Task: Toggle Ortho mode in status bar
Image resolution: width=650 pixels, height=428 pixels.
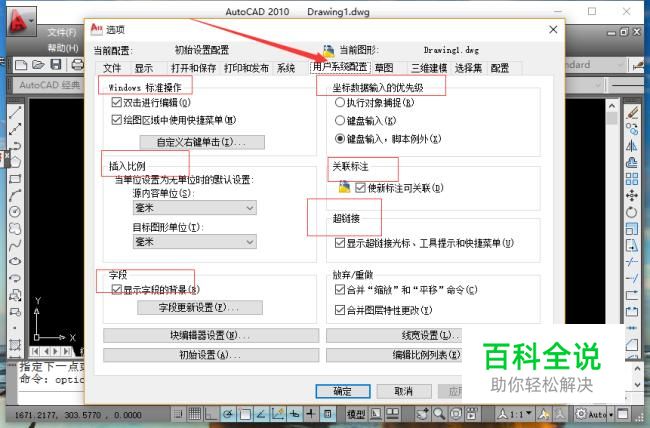Action: click(211, 413)
